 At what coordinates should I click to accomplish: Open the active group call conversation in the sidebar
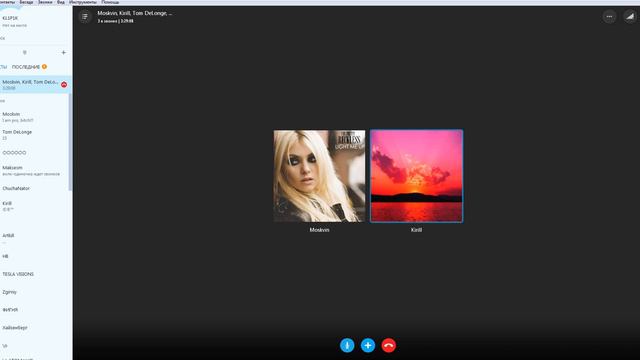coord(36,84)
